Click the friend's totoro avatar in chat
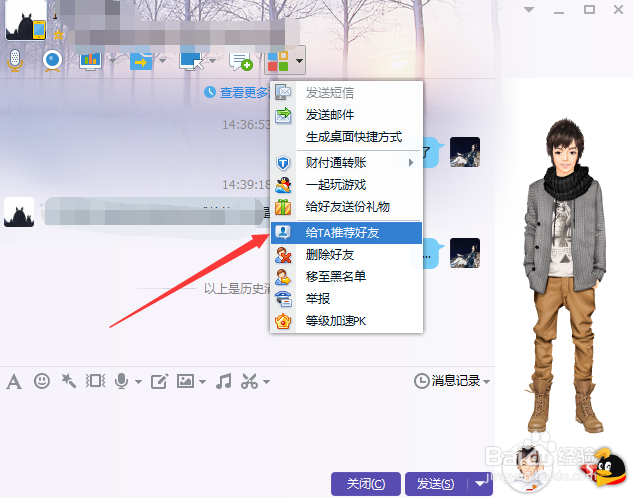Screen dimensions: 633x498 click(x=19, y=212)
